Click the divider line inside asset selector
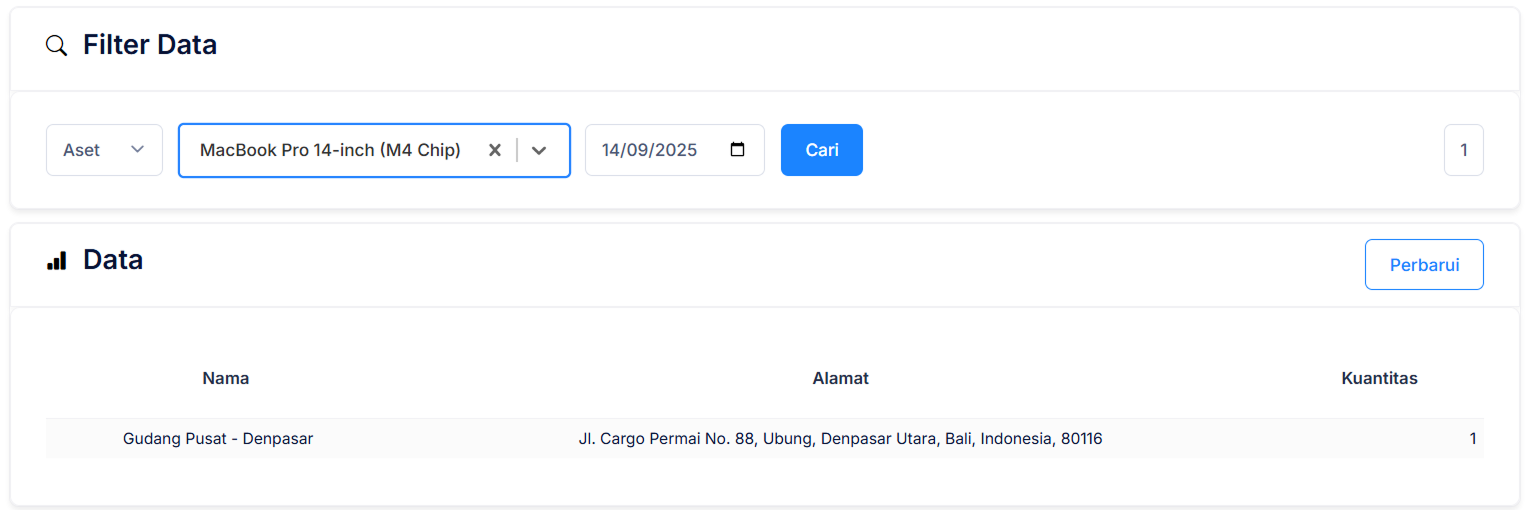The height and width of the screenshot is (510, 1528). click(517, 150)
